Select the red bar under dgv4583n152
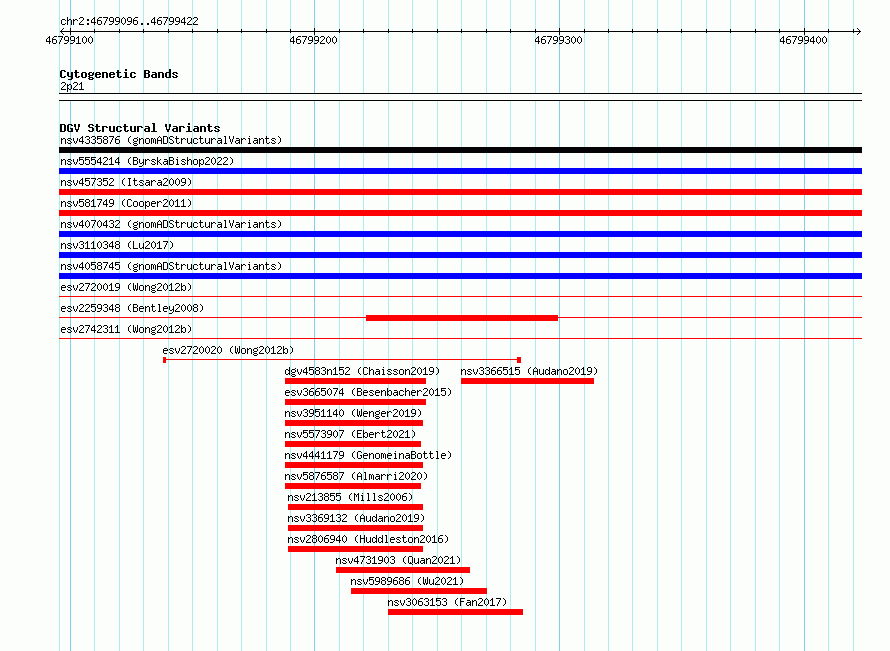The height and width of the screenshot is (651, 890). pyautogui.click(x=355, y=381)
